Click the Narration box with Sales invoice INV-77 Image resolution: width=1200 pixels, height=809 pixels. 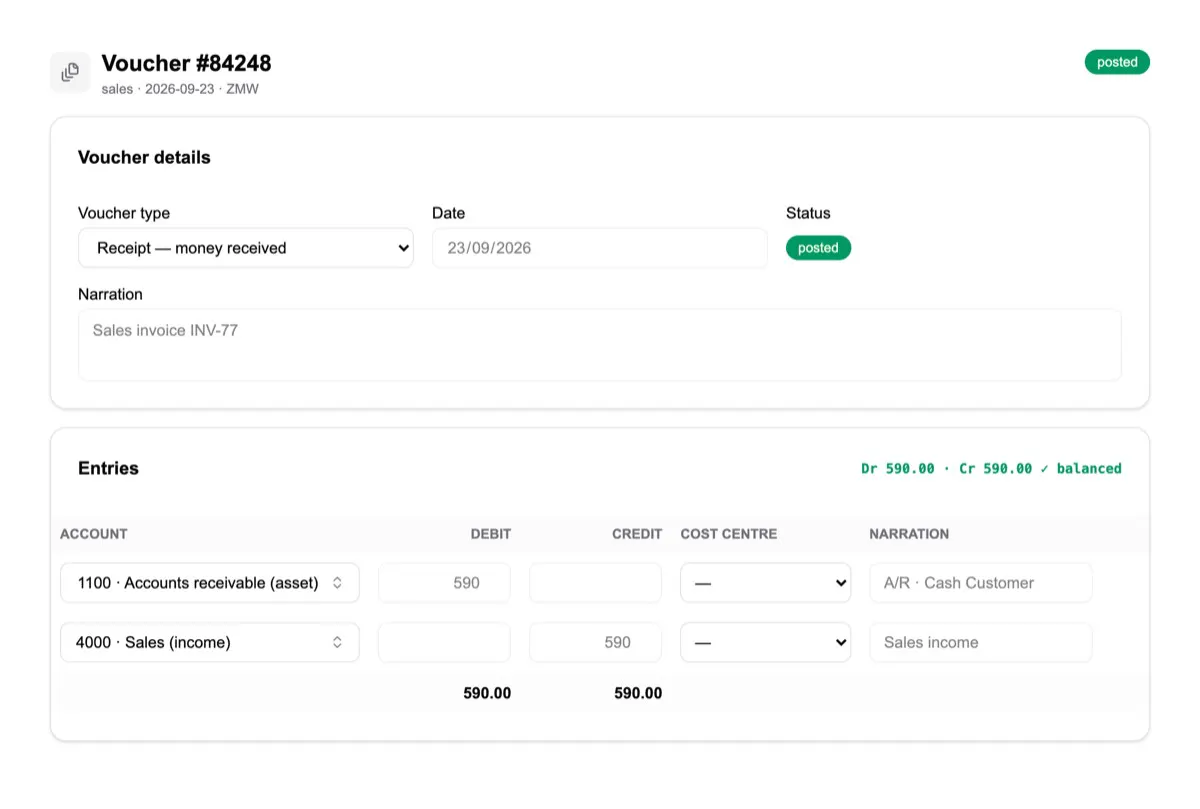[x=600, y=344]
